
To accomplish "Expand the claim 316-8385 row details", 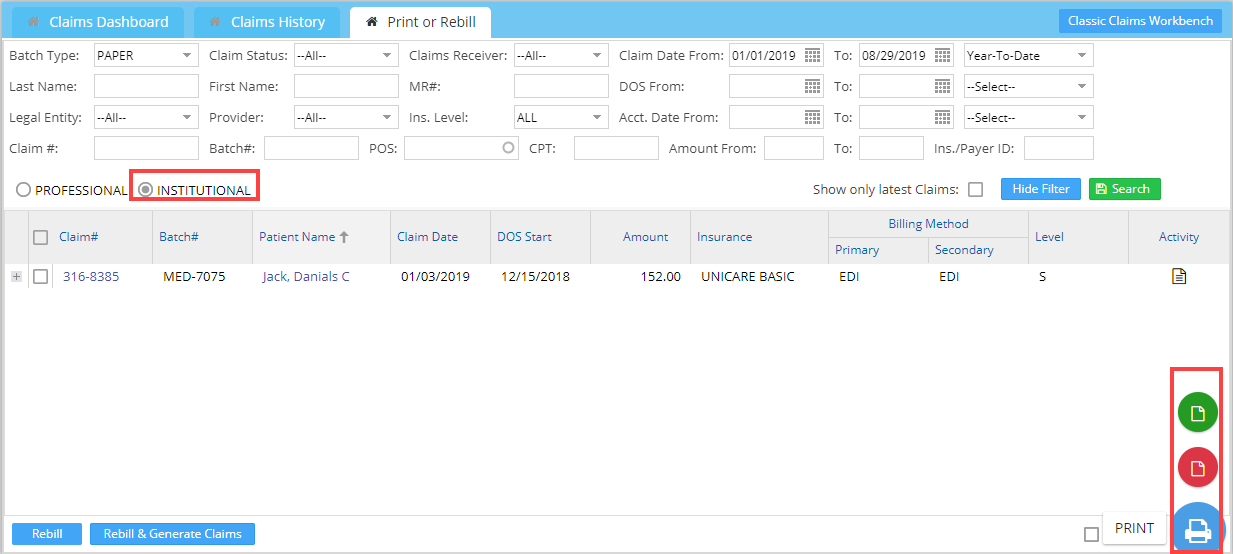I will click(16, 277).
